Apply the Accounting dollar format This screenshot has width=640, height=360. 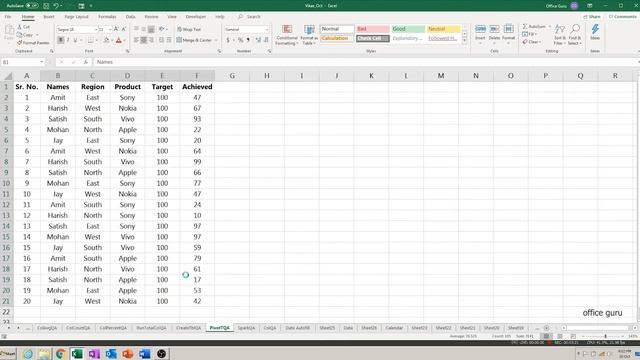point(228,40)
